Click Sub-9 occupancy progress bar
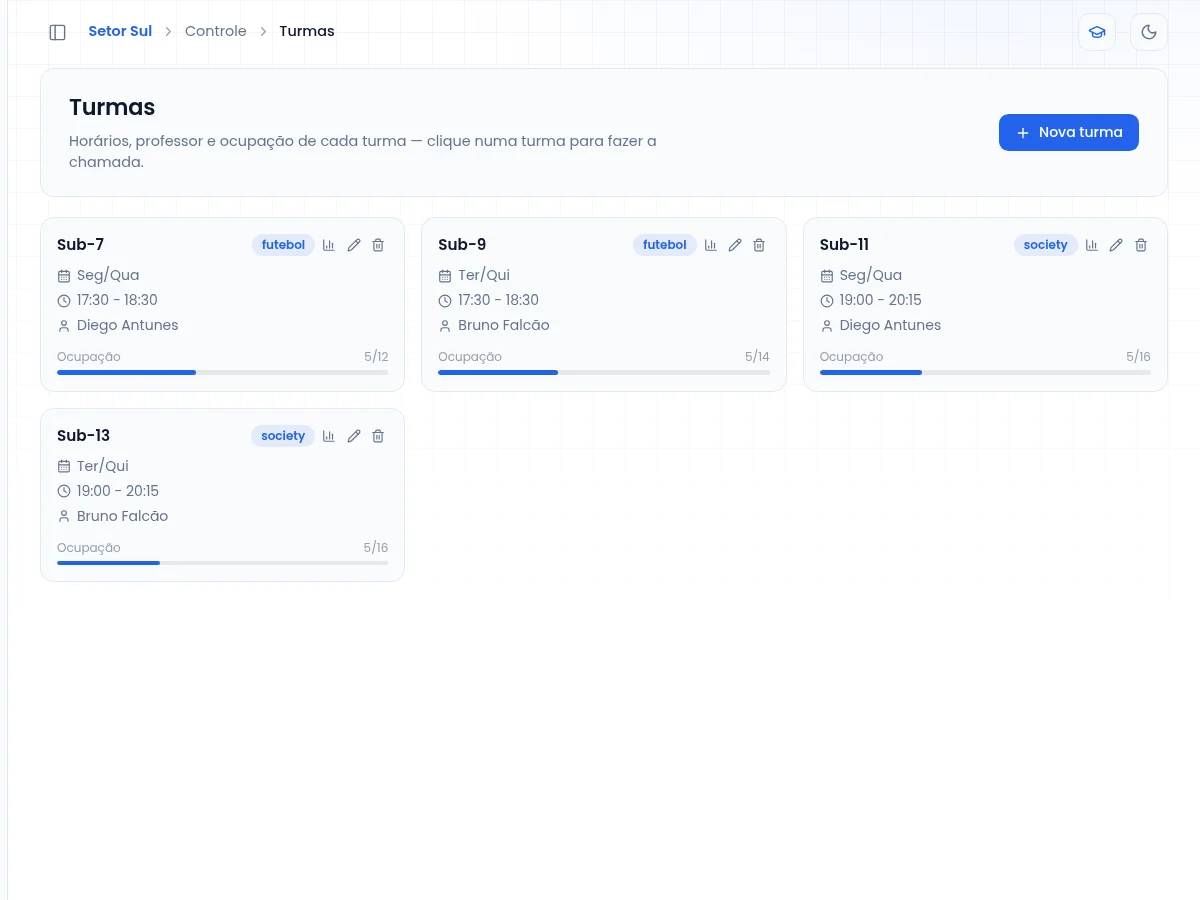The image size is (1200, 900). [604, 372]
